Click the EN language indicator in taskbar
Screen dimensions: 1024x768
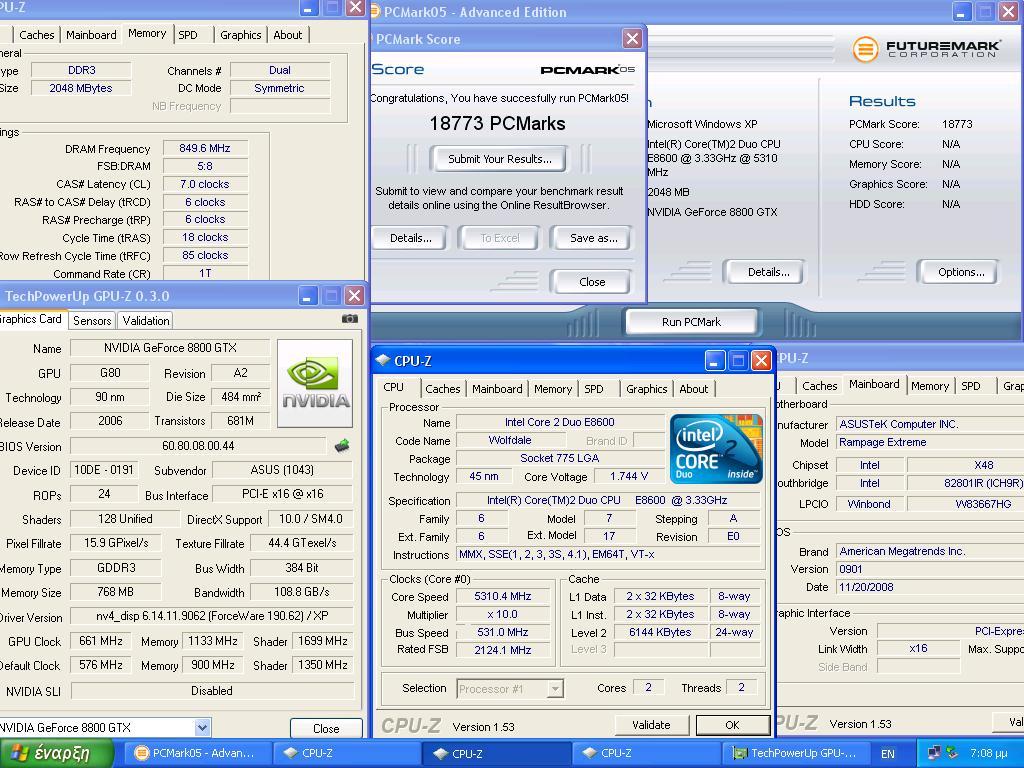click(888, 754)
